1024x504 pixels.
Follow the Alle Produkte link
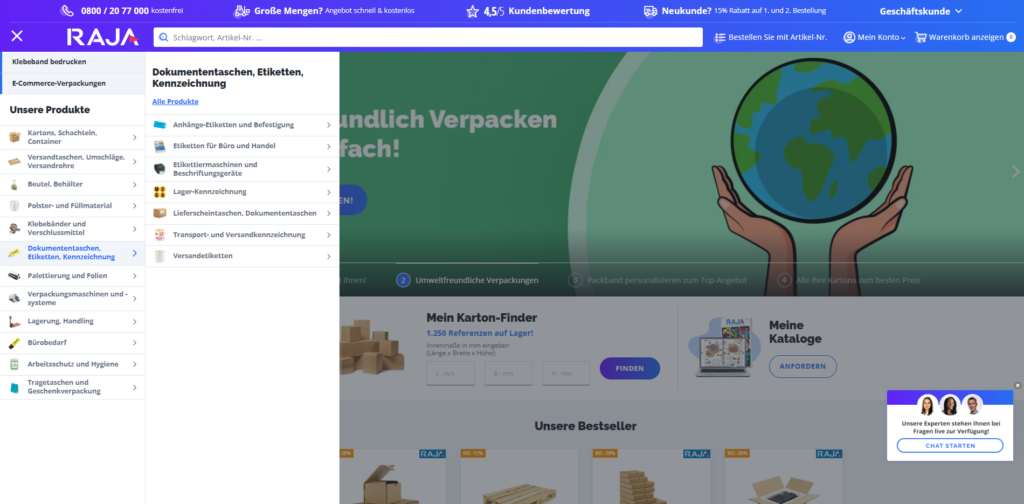175,102
